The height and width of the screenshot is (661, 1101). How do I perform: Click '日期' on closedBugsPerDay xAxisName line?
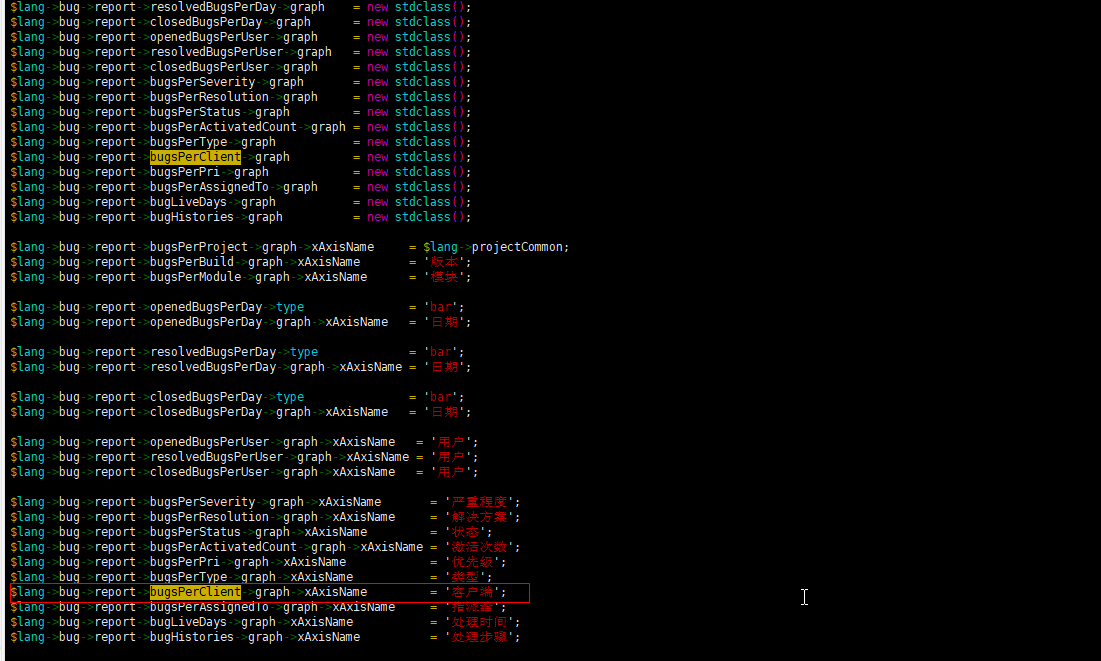(x=444, y=412)
